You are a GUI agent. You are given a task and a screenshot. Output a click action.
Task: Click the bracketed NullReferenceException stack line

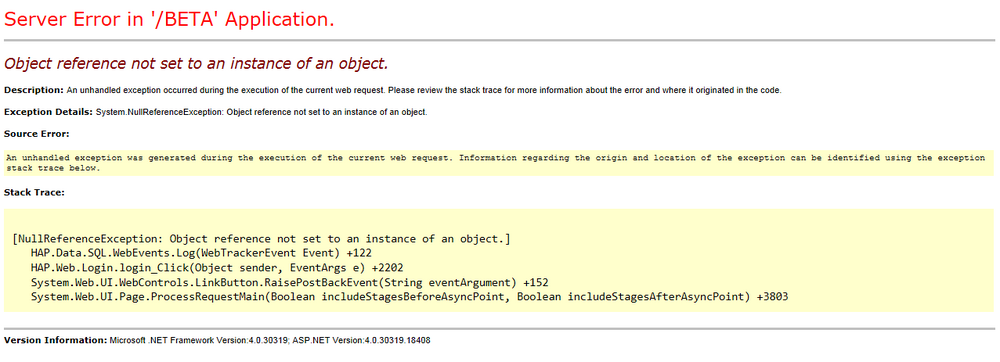[x=261, y=239]
